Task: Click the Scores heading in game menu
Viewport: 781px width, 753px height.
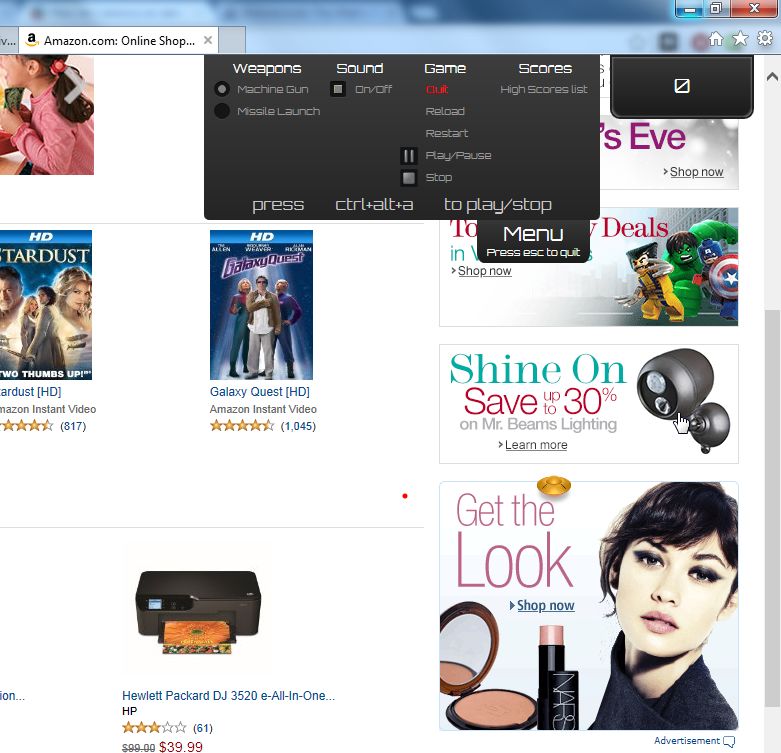Action: click(545, 68)
